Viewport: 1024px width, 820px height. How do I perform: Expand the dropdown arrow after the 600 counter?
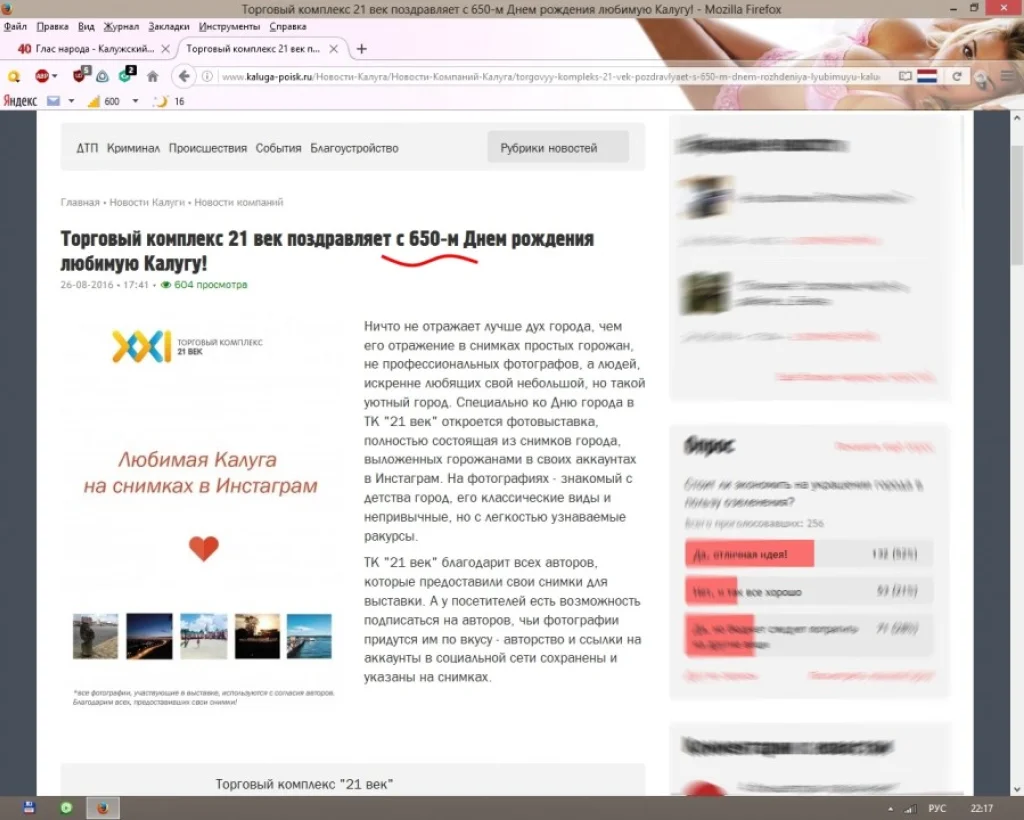[x=132, y=101]
